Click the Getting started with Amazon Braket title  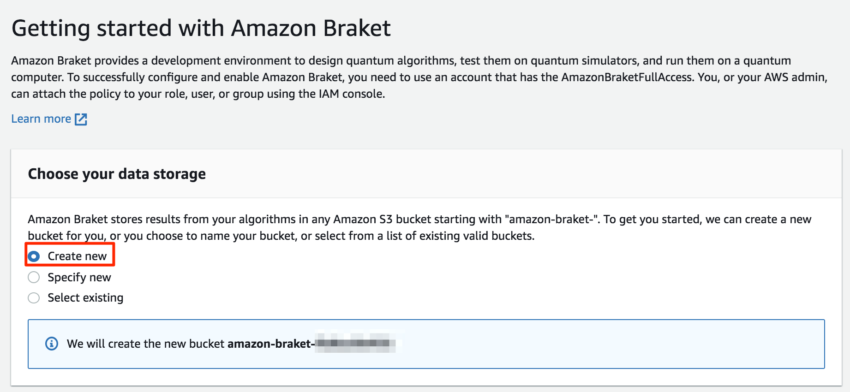tap(201, 28)
